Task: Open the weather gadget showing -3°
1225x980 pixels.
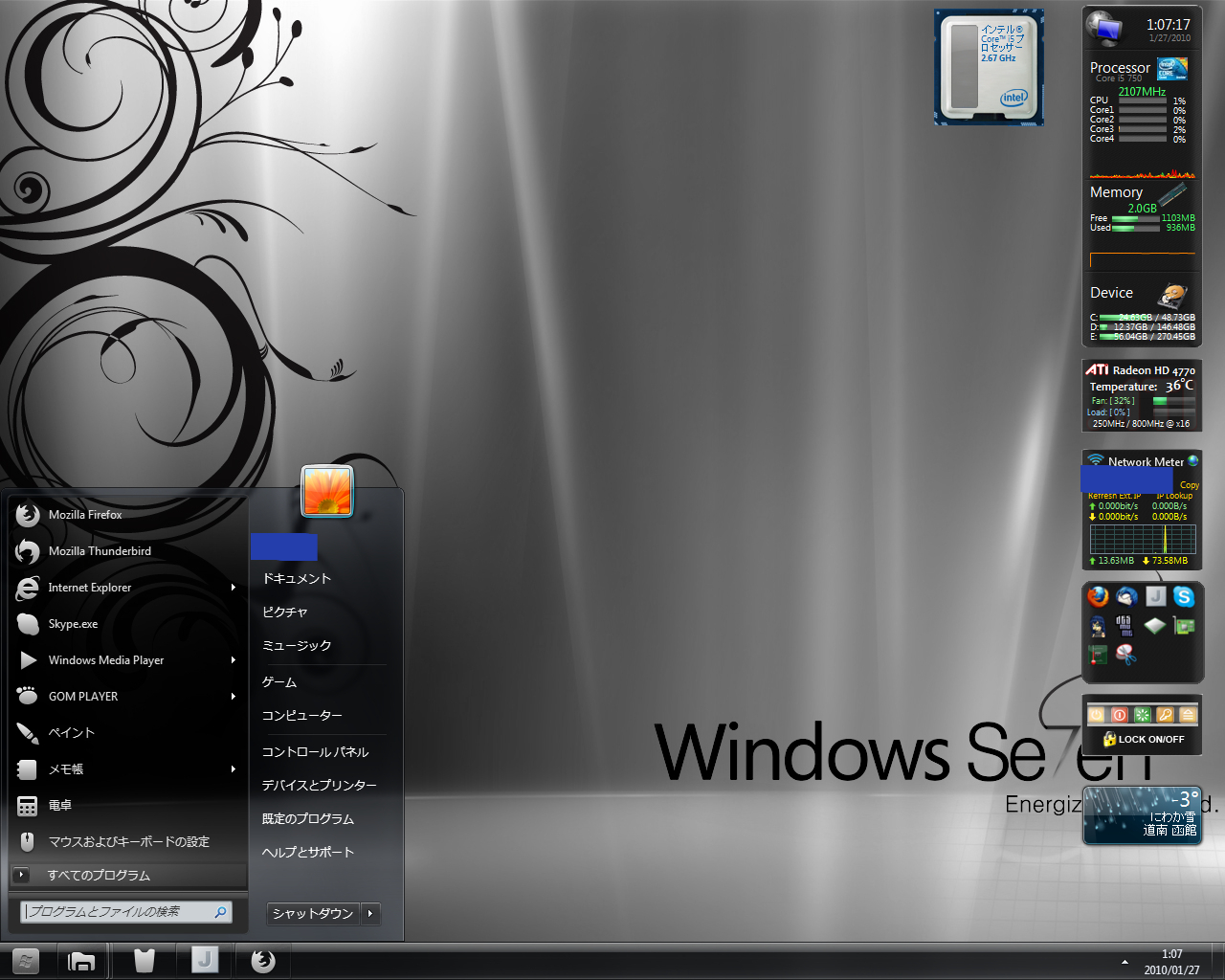Action: coord(1142,815)
